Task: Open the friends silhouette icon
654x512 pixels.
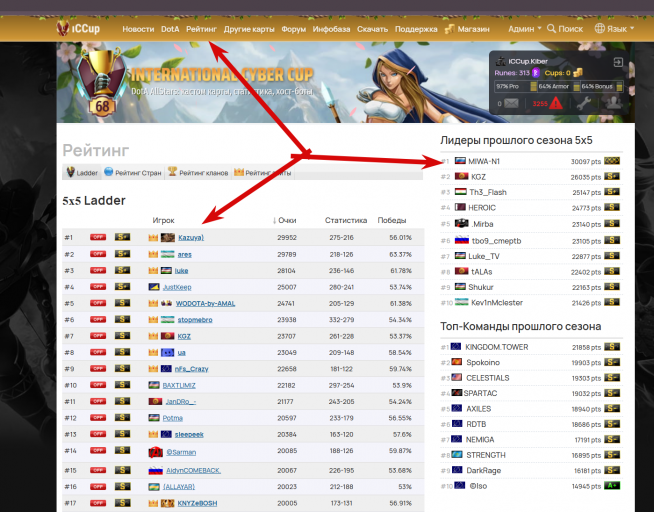Action: click(614, 103)
